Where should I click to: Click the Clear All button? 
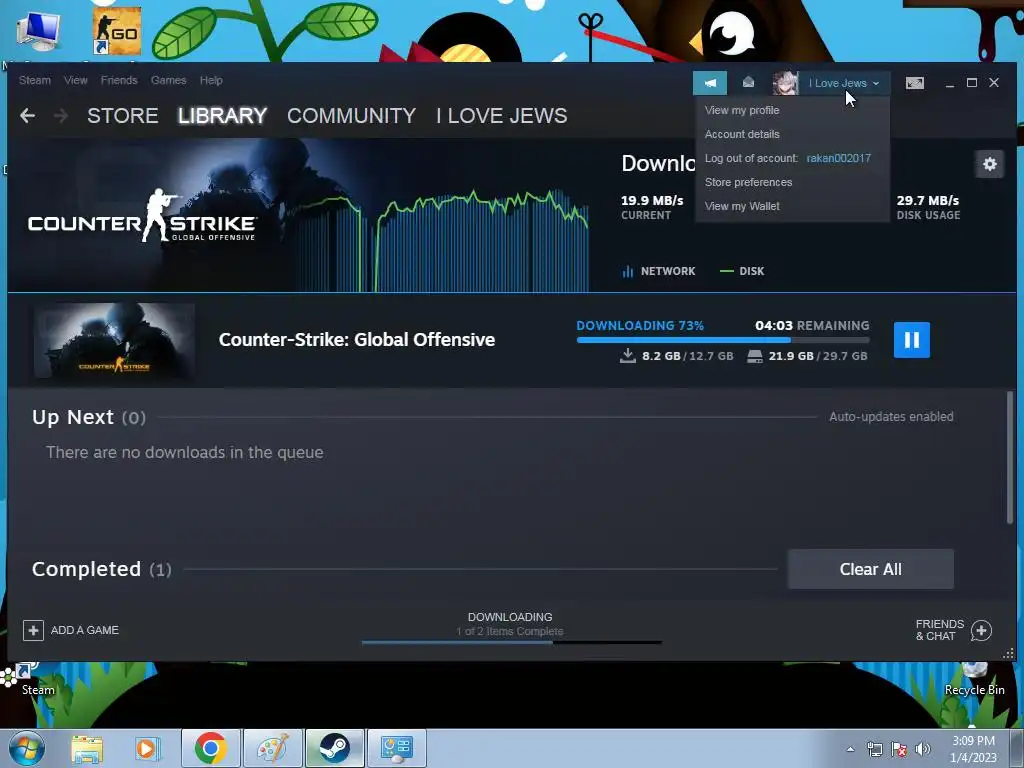point(871,569)
